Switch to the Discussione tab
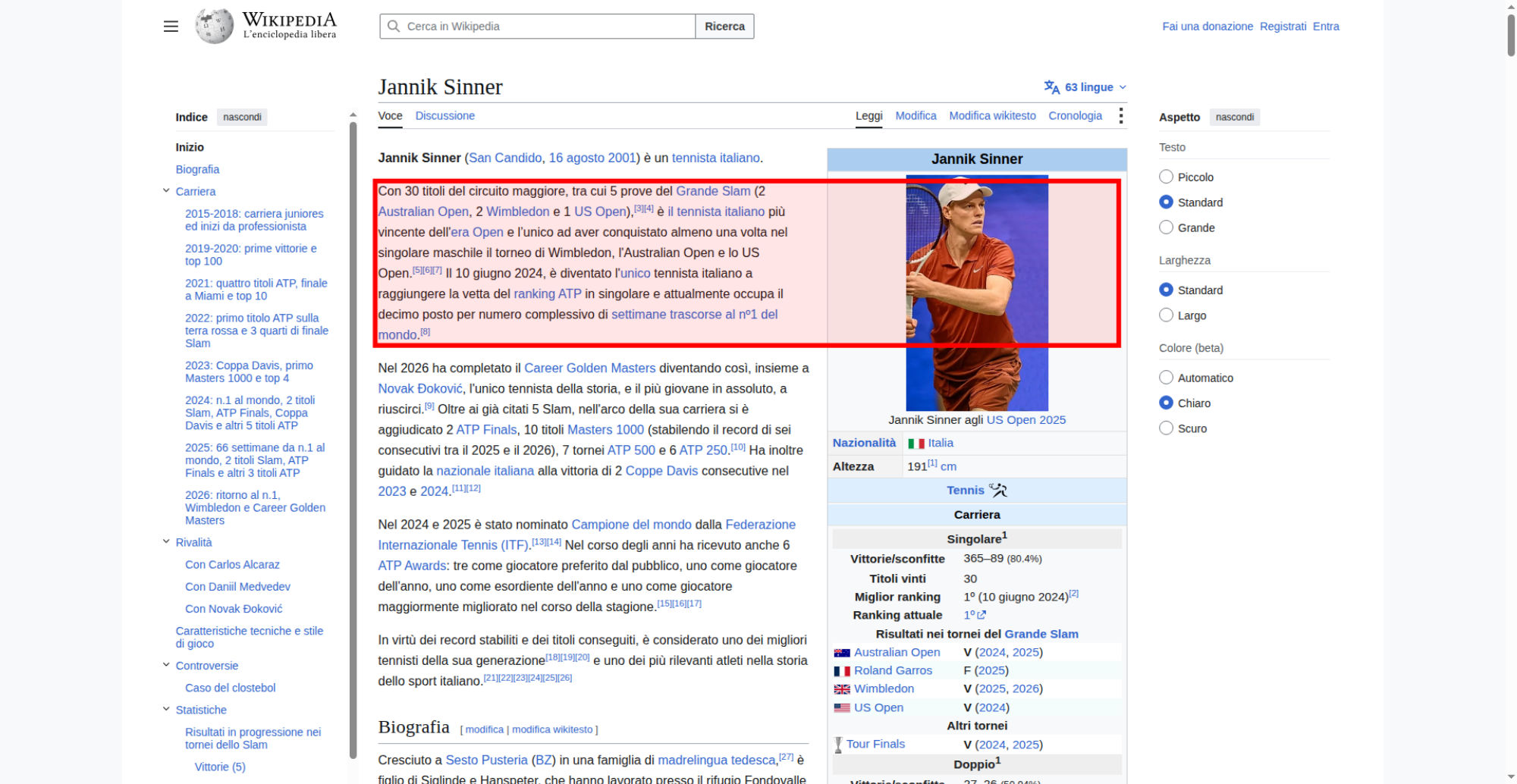This screenshot has width=1517, height=784. pyautogui.click(x=444, y=116)
